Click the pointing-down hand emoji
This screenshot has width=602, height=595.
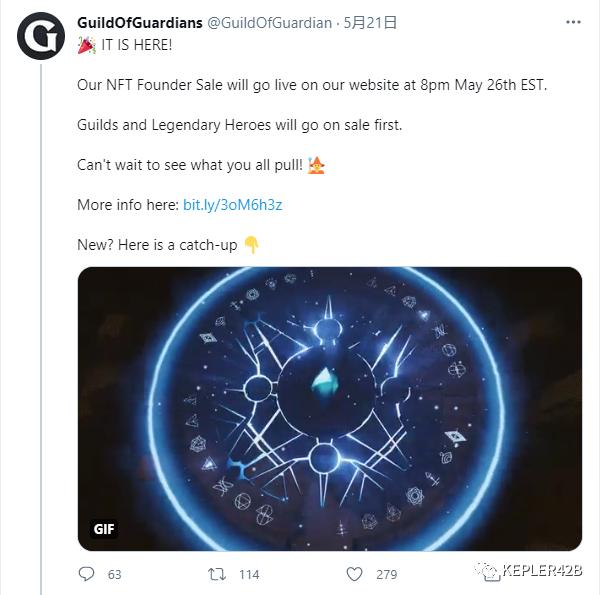(252, 245)
